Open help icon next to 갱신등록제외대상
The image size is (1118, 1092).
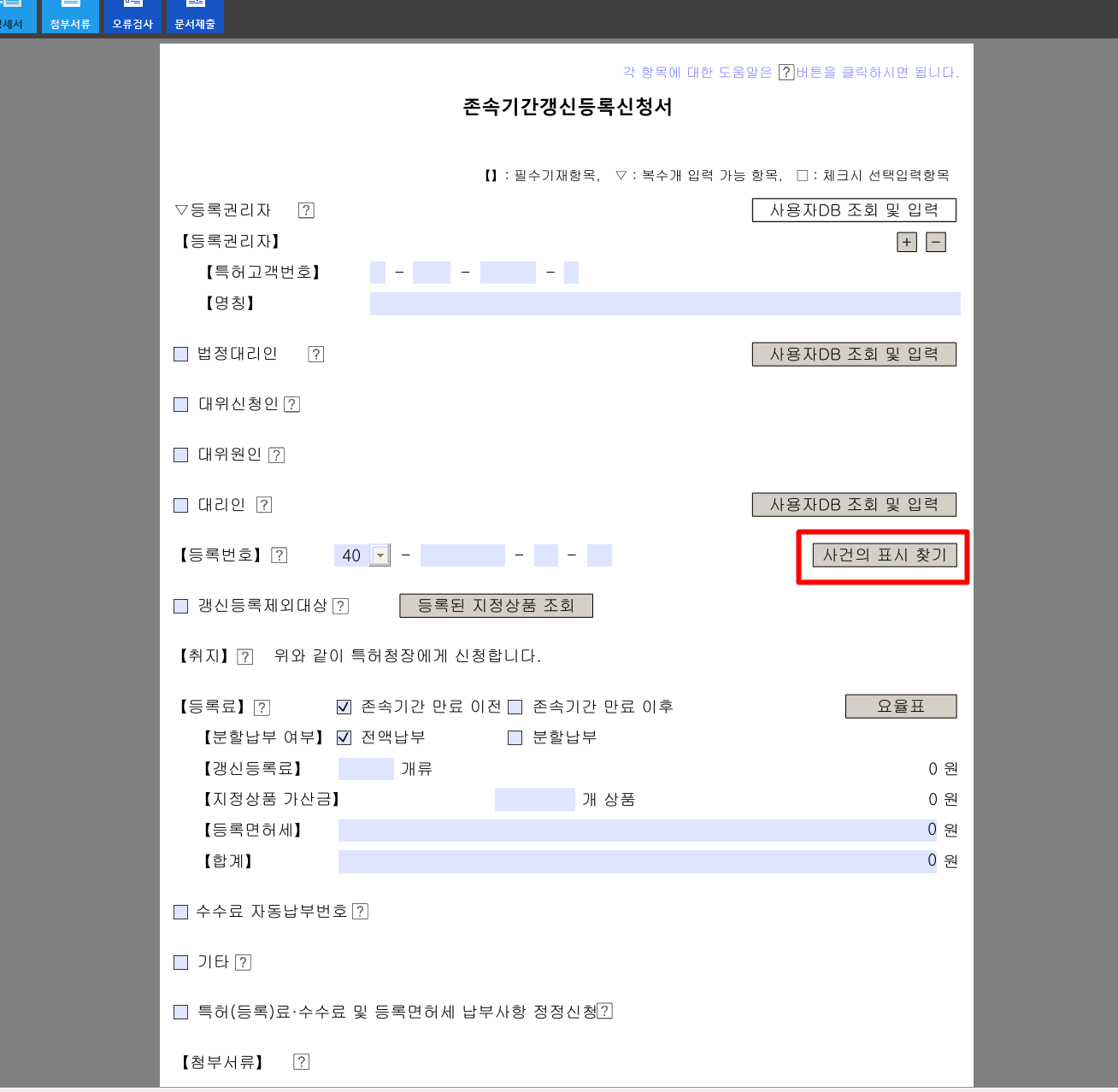[340, 606]
